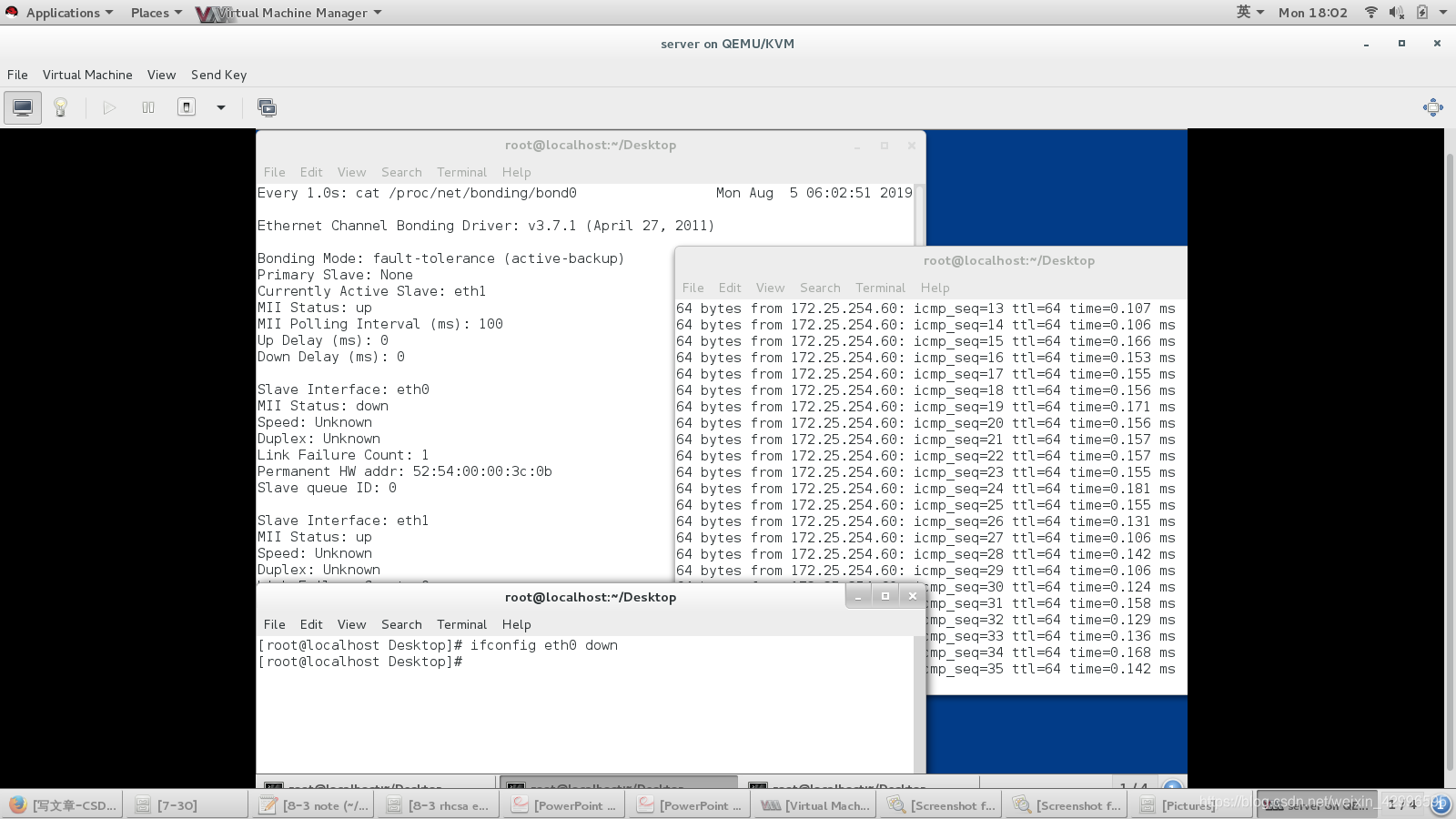Viewport: 1456px width, 819px height.
Task: Click the volume speaker icon
Action: [1396, 12]
